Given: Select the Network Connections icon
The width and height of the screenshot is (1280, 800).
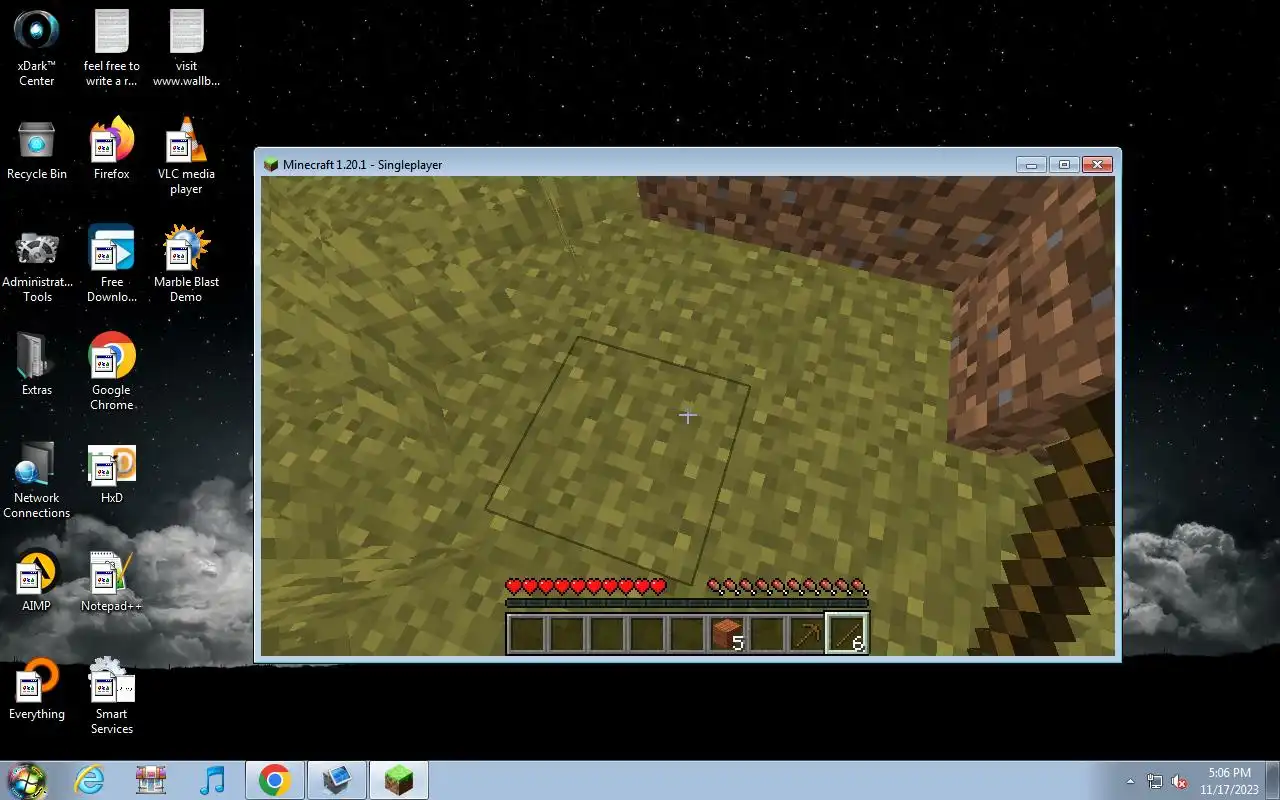Looking at the screenshot, I should [x=37, y=481].
